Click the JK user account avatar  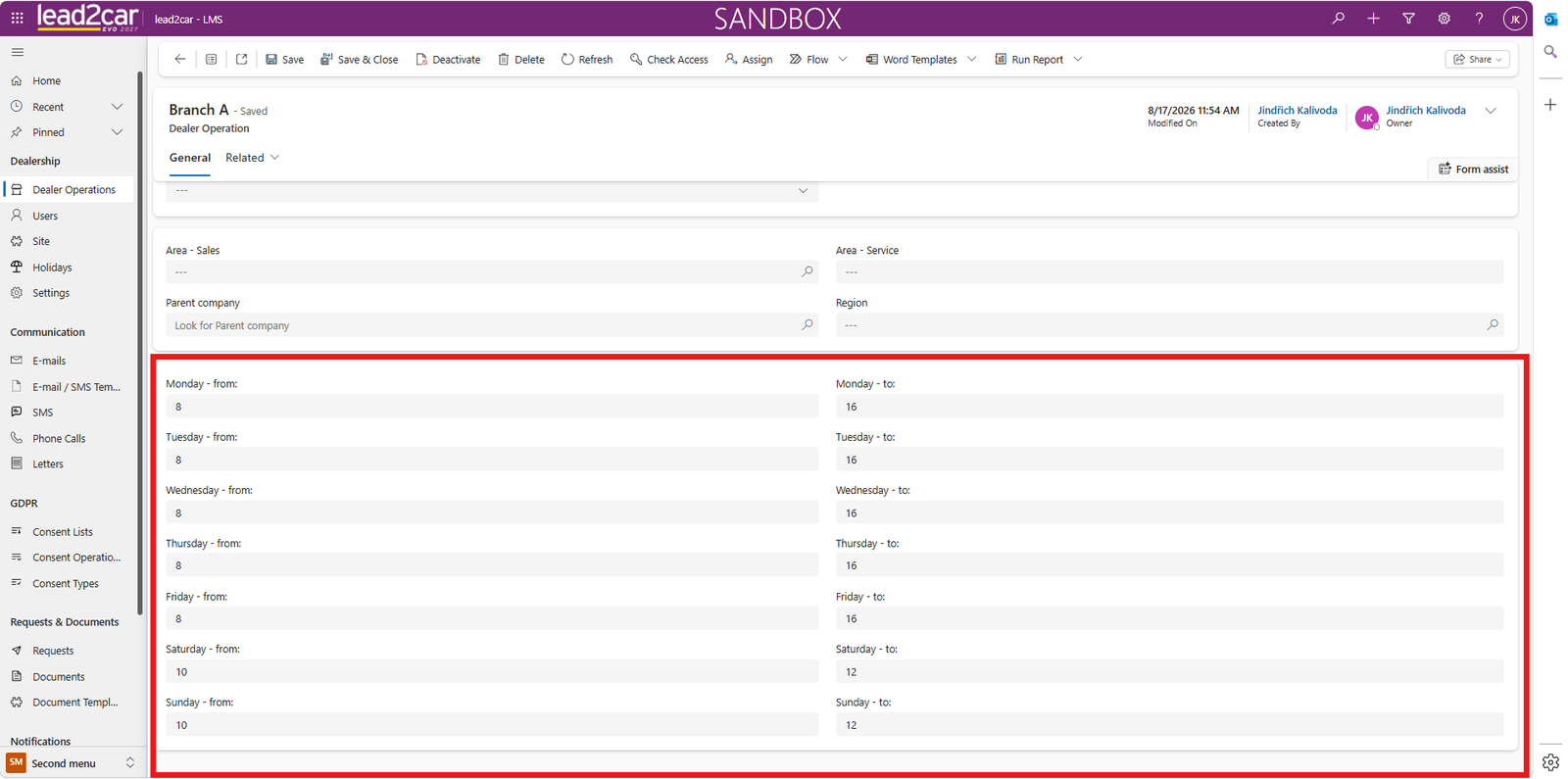(x=1514, y=19)
